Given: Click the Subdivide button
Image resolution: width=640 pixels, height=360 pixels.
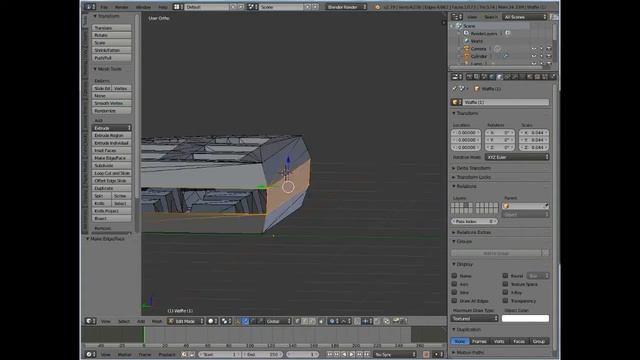Looking at the screenshot, I should (x=111, y=165).
